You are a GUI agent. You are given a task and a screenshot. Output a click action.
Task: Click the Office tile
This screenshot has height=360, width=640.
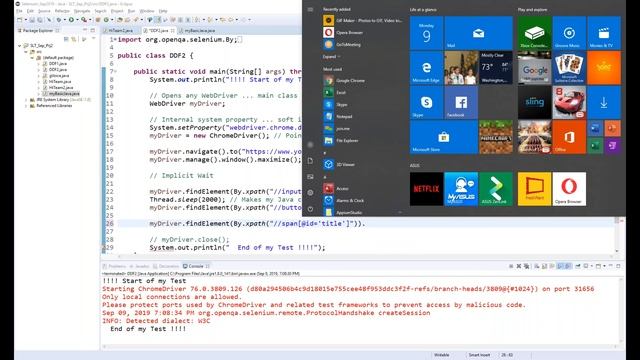569,137
